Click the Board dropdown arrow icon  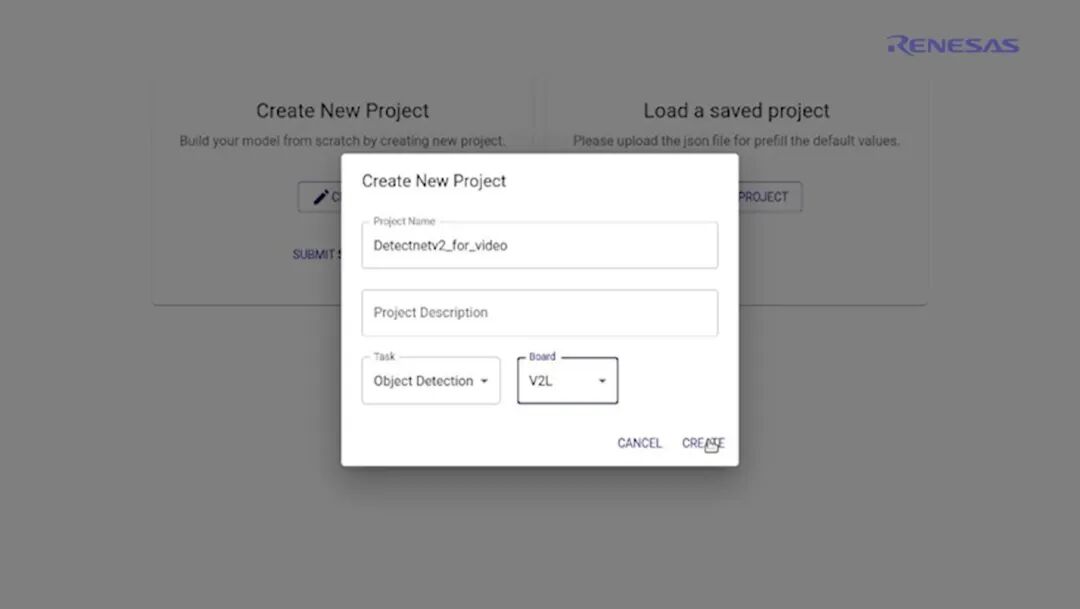point(602,381)
